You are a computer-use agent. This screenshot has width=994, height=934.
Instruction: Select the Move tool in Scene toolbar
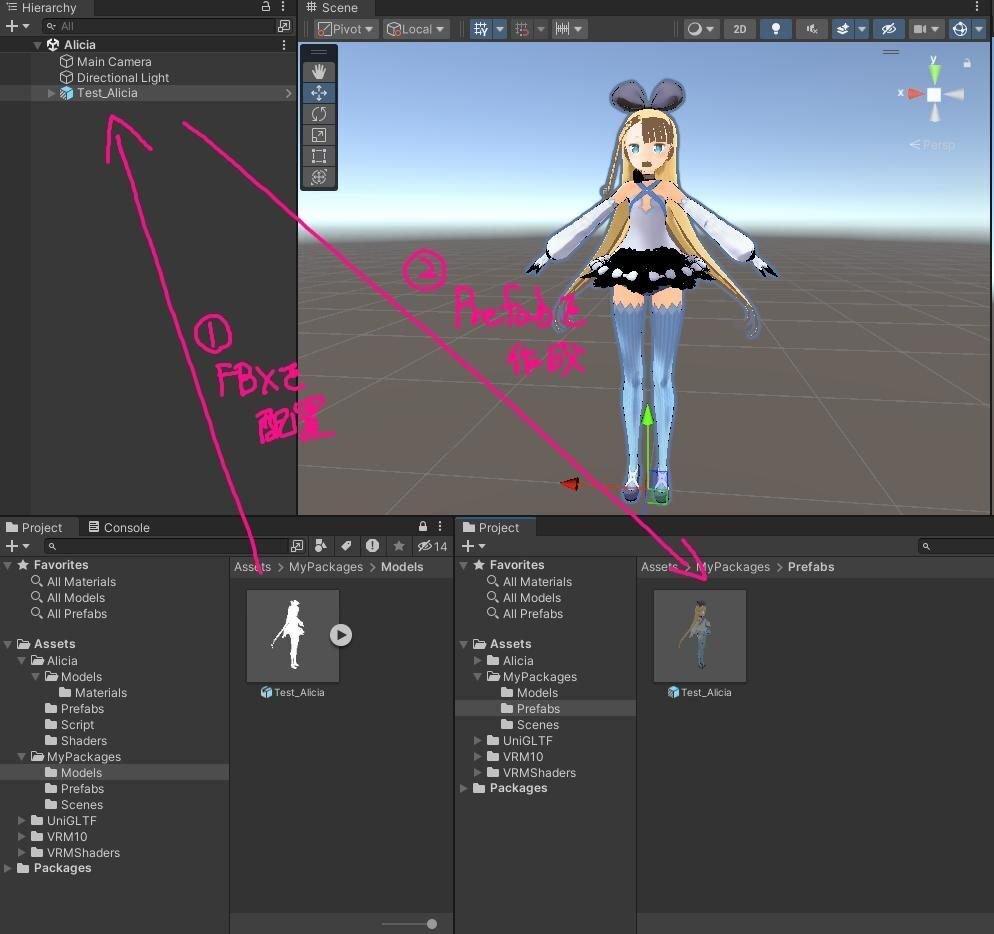pyautogui.click(x=319, y=93)
